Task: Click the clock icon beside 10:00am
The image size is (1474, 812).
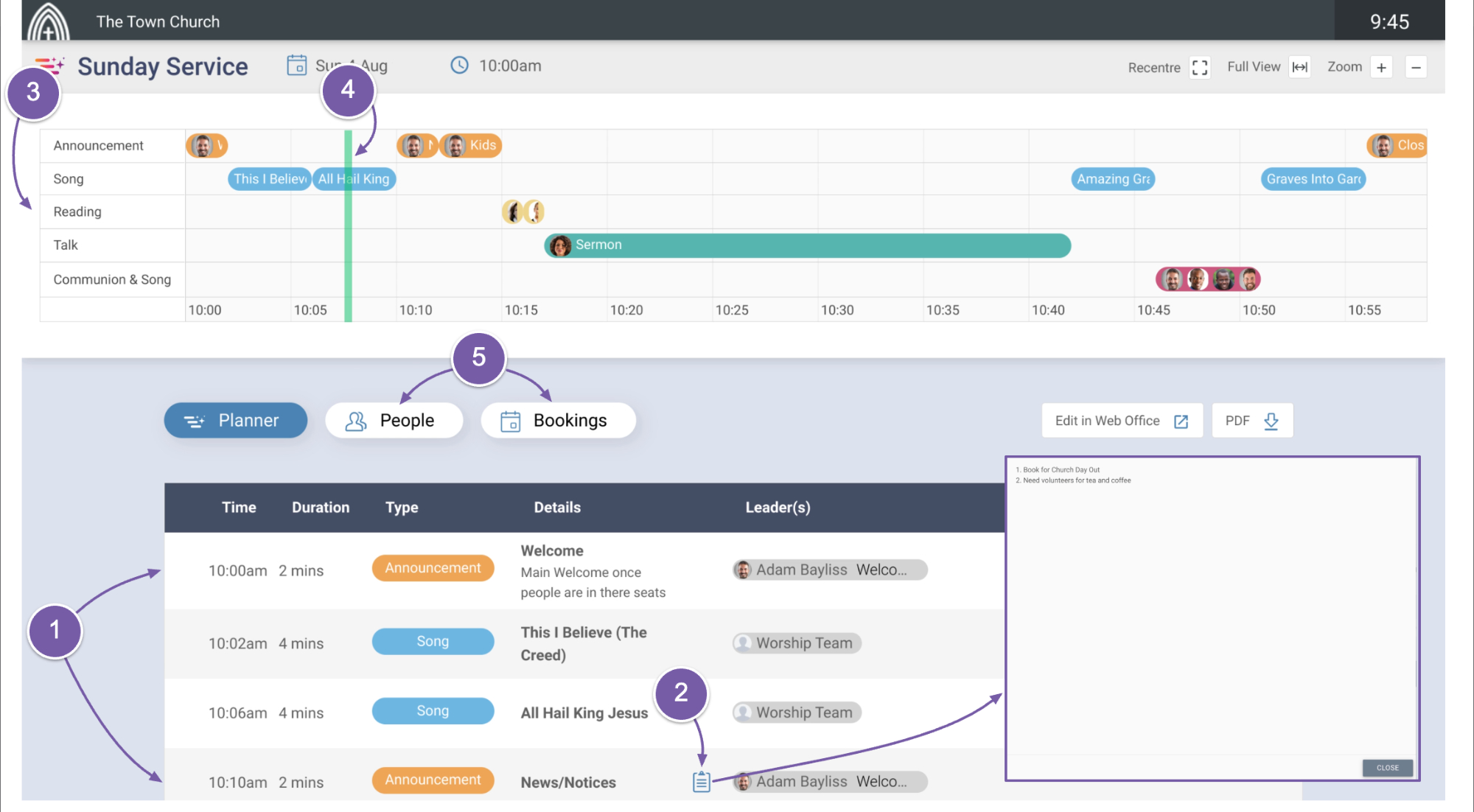Action: (459, 66)
